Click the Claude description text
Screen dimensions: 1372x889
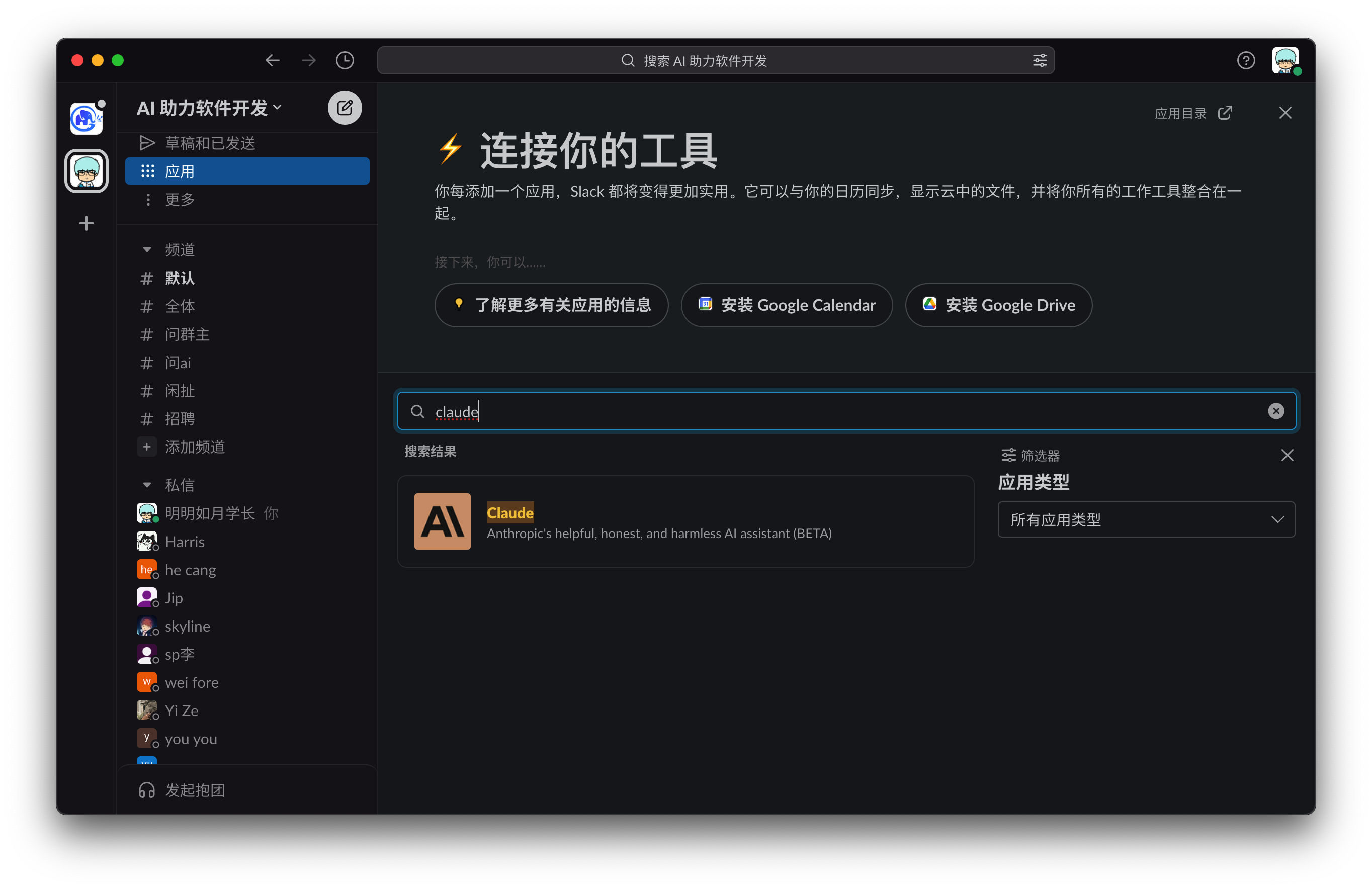click(659, 534)
